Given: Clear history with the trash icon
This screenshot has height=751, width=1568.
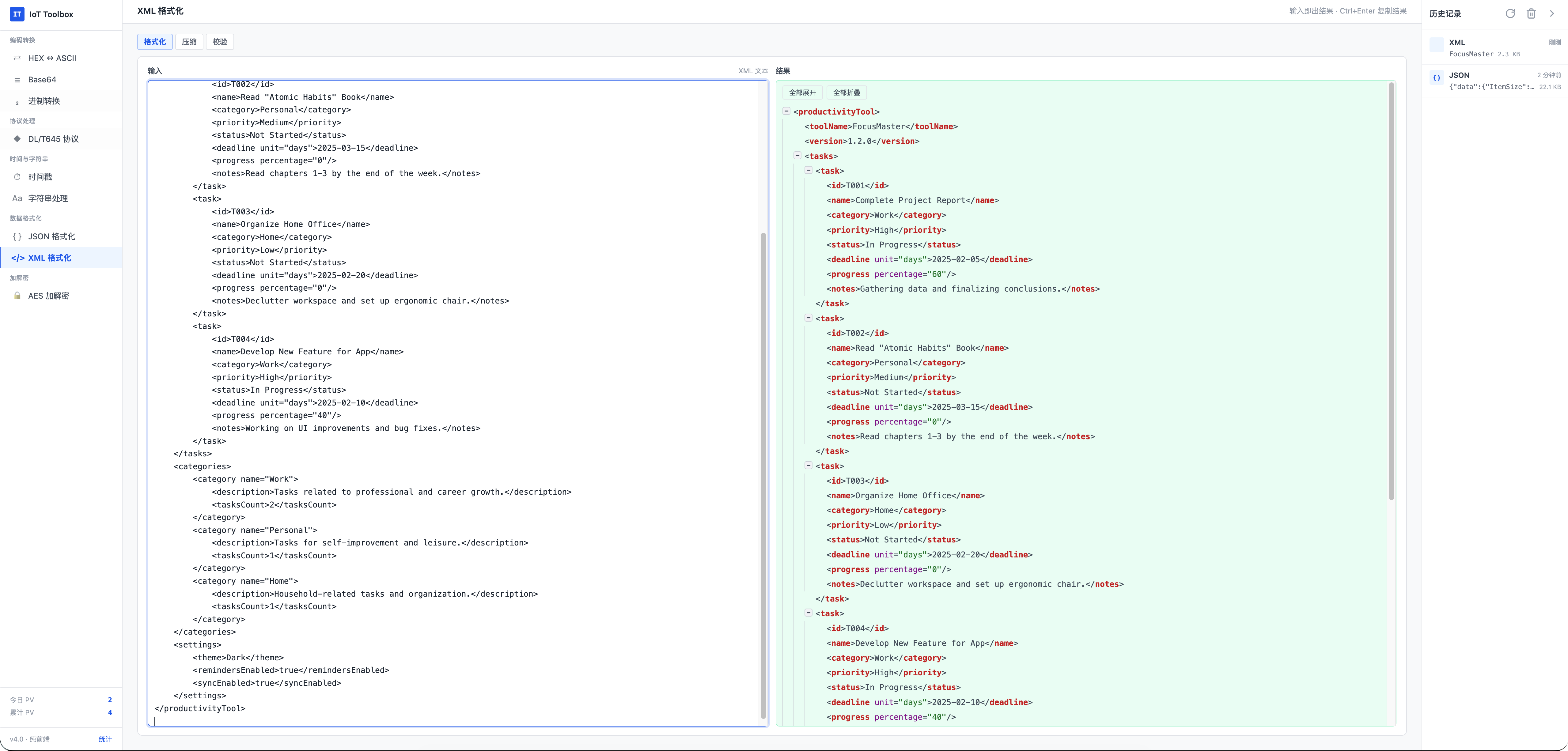Looking at the screenshot, I should coord(1531,13).
